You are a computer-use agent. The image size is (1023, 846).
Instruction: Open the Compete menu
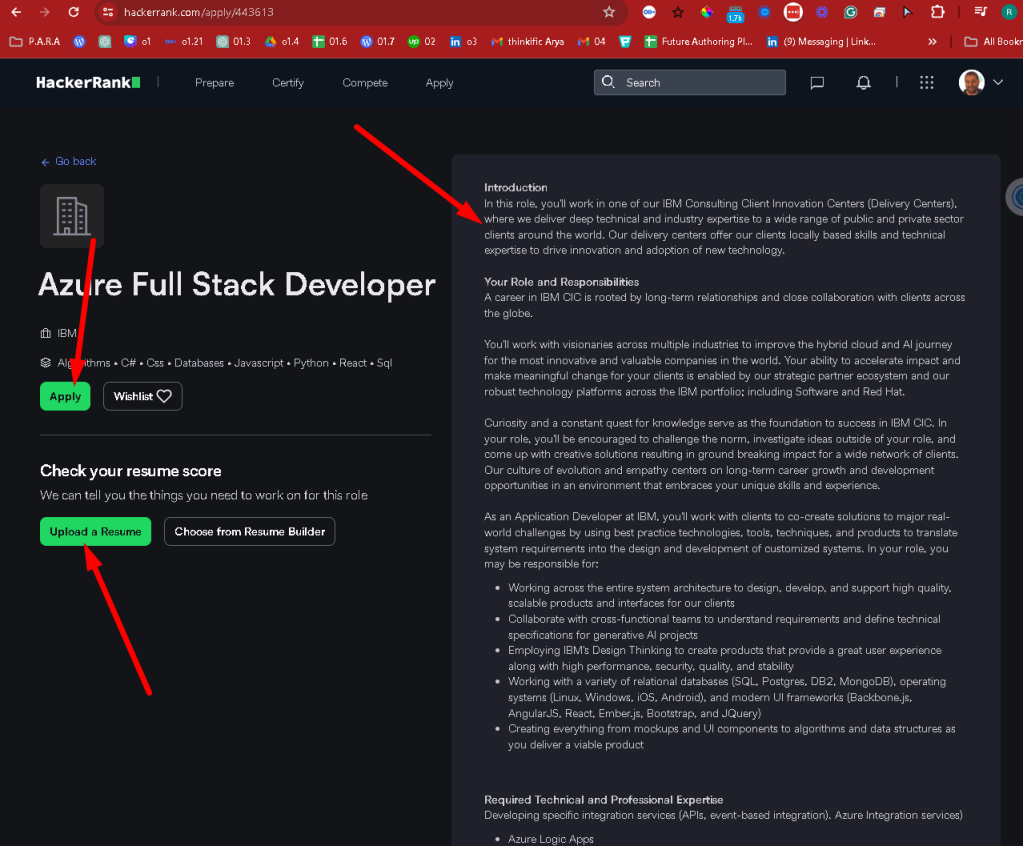[365, 83]
